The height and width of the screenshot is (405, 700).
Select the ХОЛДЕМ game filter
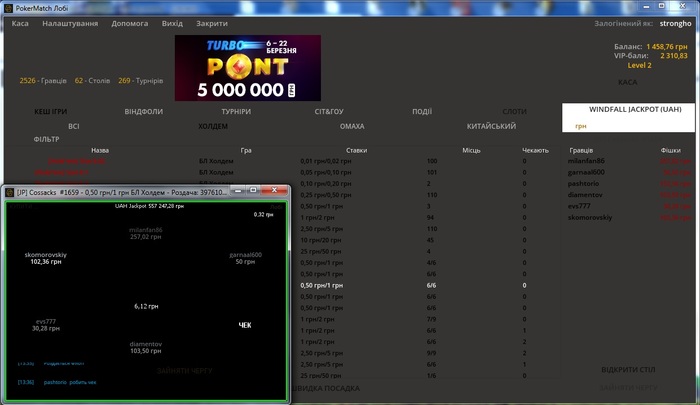[x=213, y=126]
